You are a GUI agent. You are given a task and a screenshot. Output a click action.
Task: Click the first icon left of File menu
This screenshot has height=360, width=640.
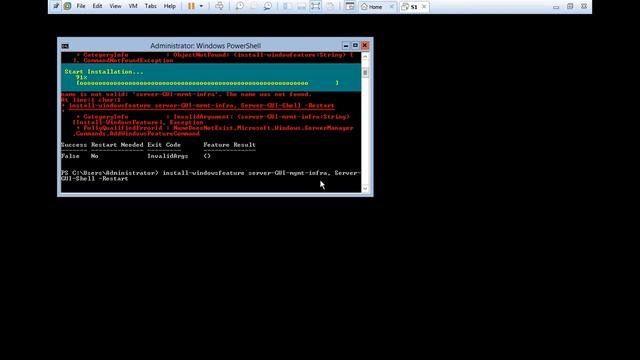click(56, 6)
